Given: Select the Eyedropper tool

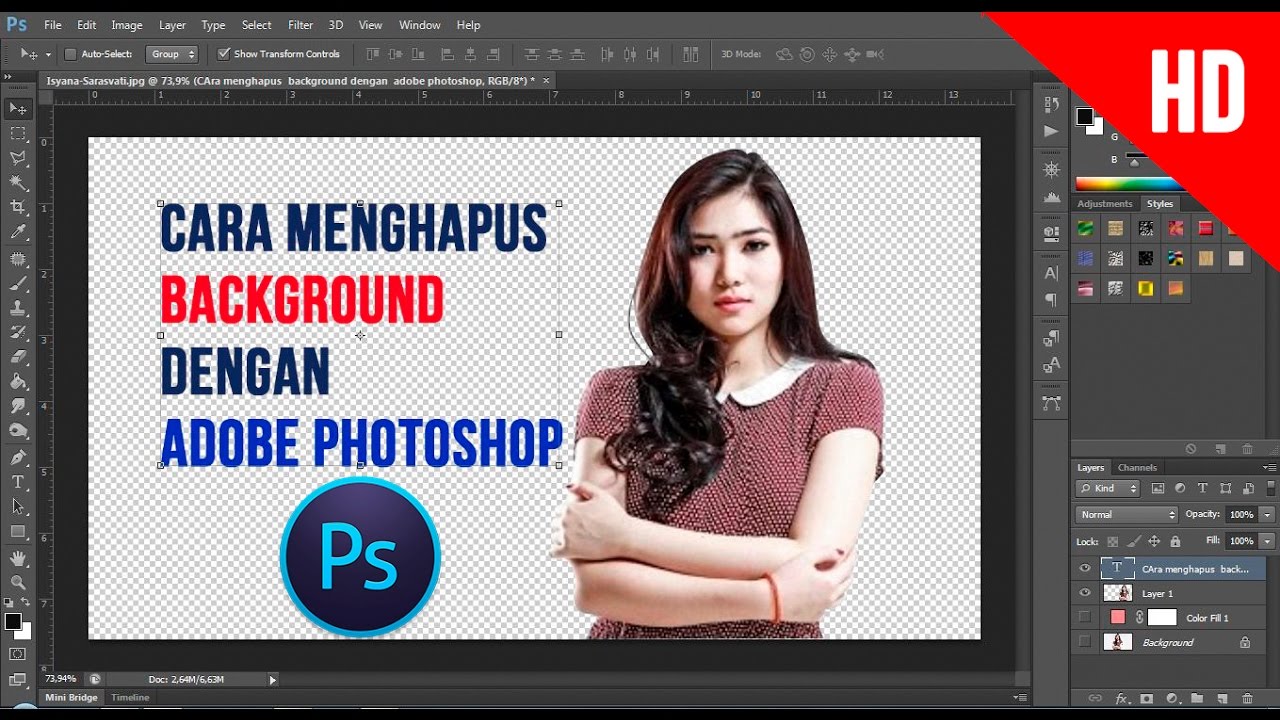Looking at the screenshot, I should coord(18,232).
